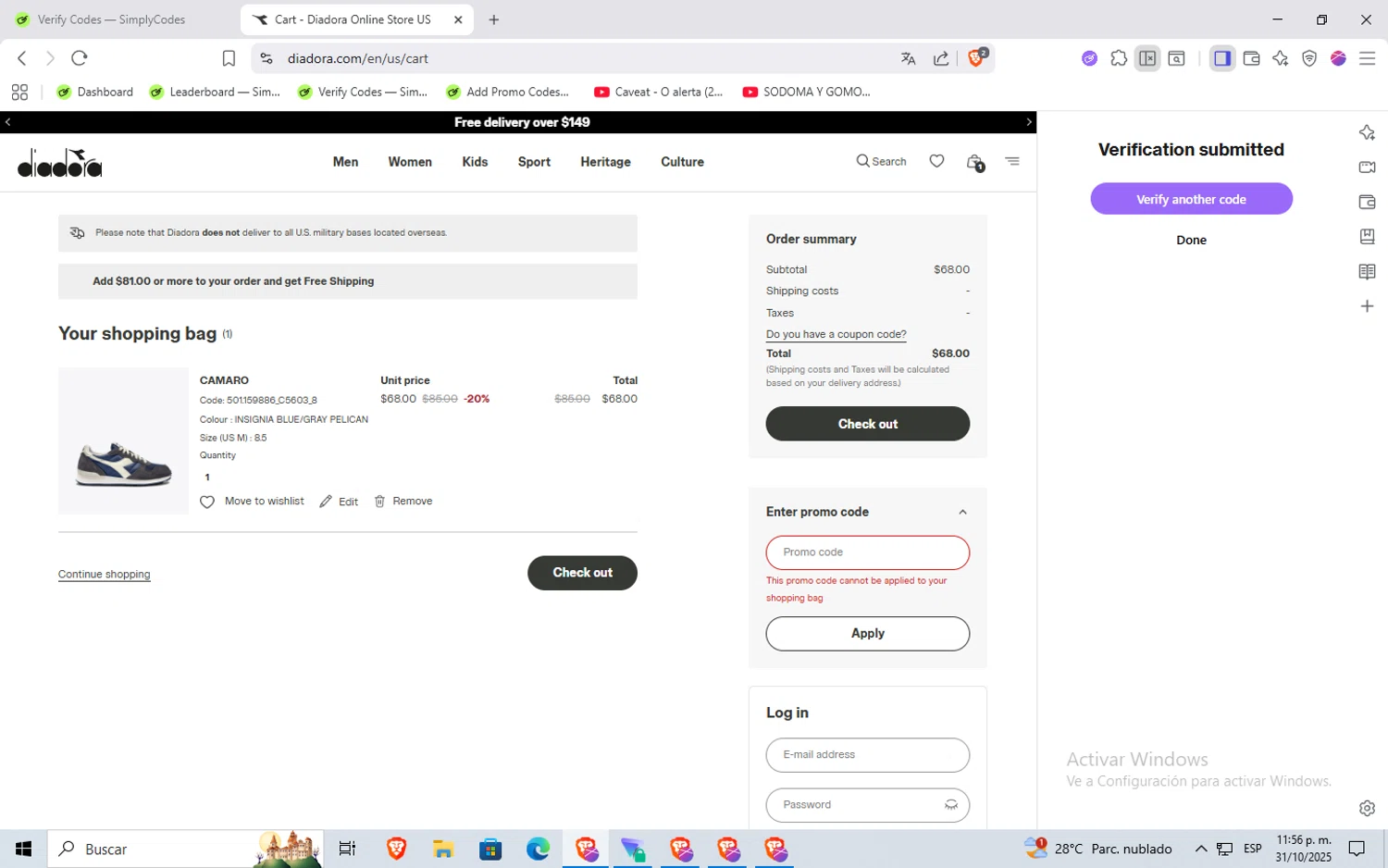Click the apps grid icon in bookmarks bar
The height and width of the screenshot is (868, 1388).
click(19, 92)
